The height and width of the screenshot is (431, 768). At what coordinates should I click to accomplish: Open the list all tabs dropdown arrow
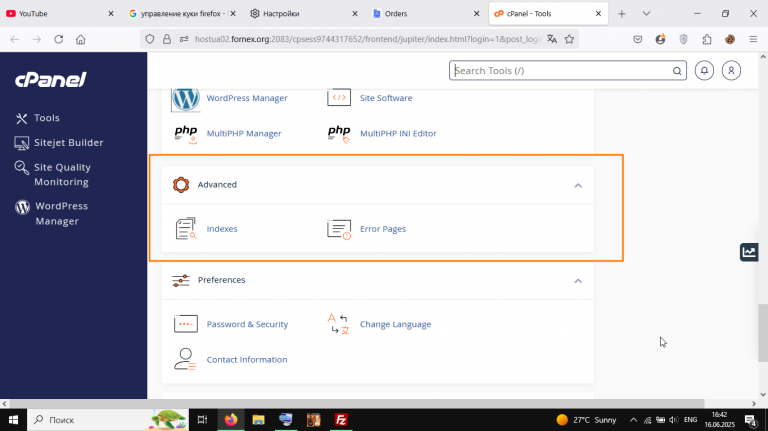click(x=647, y=14)
